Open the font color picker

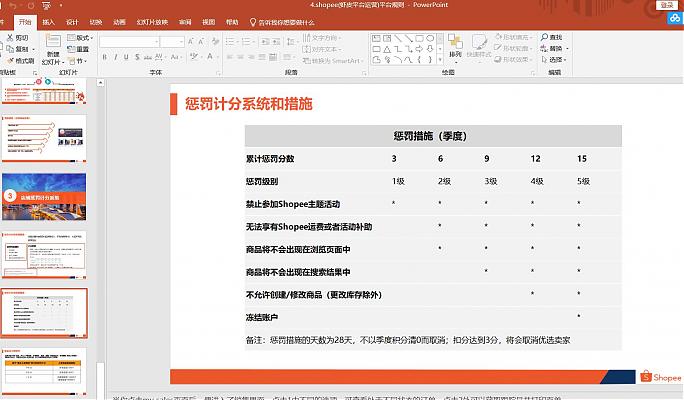(215, 57)
